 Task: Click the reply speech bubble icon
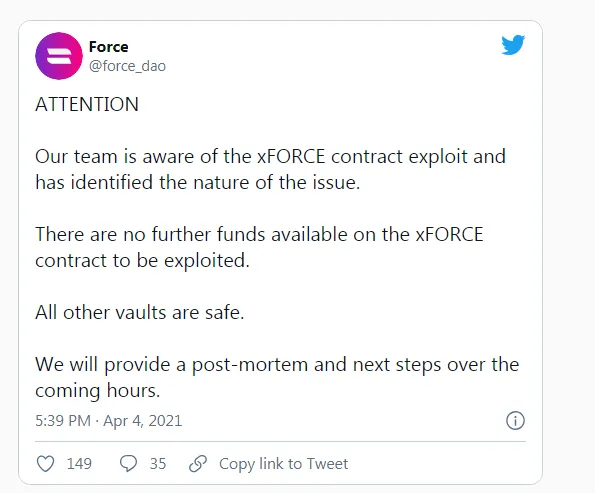click(128, 463)
